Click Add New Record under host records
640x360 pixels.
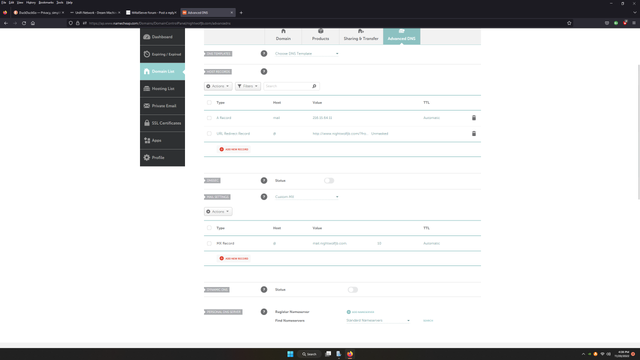click(234, 149)
